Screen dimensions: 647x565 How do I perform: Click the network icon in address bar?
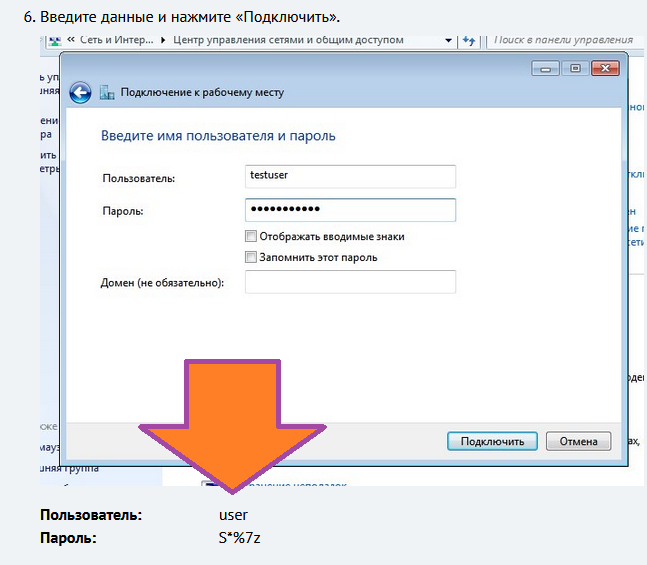(55, 41)
